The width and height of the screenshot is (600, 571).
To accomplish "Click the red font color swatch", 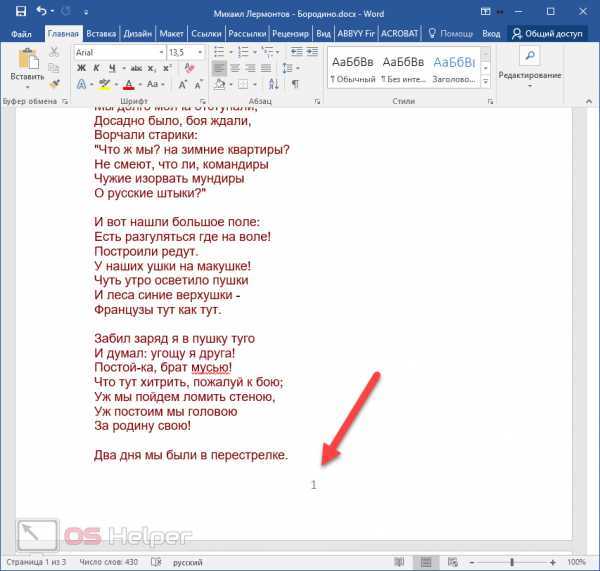I will pos(130,85).
